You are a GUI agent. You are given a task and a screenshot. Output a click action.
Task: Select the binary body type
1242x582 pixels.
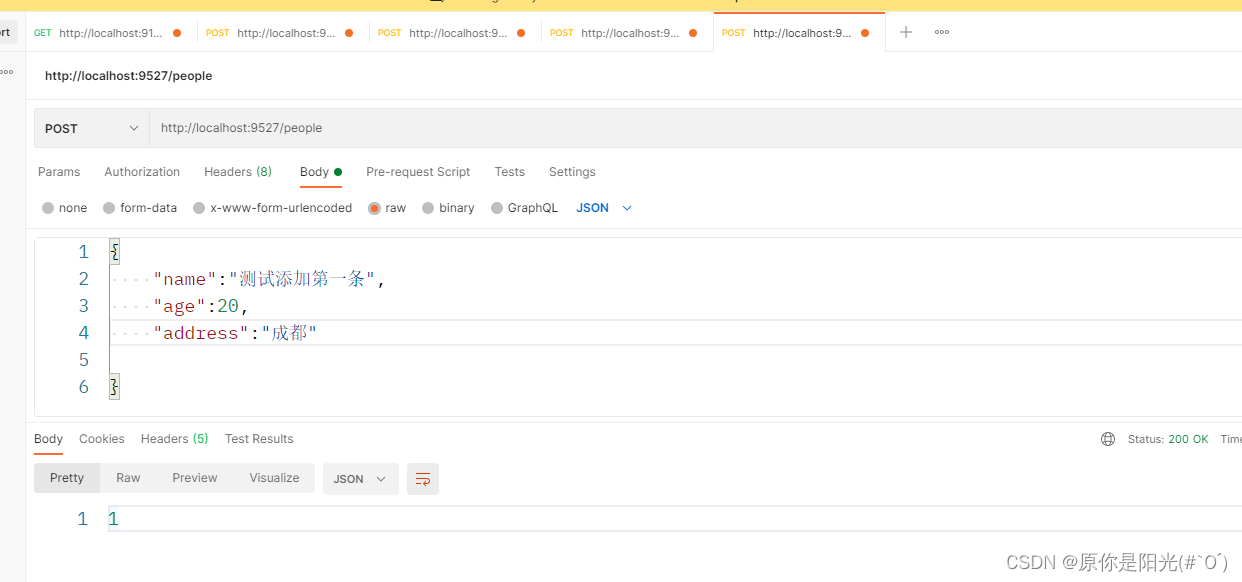click(448, 208)
